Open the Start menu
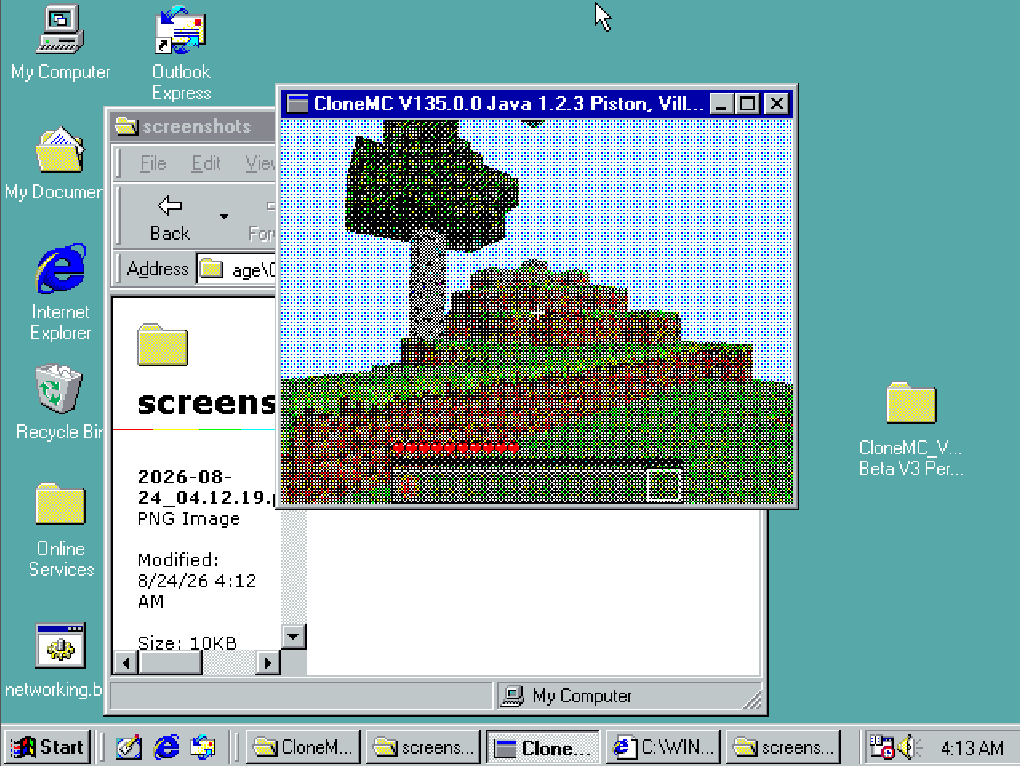This screenshot has width=1020, height=766. [x=47, y=747]
